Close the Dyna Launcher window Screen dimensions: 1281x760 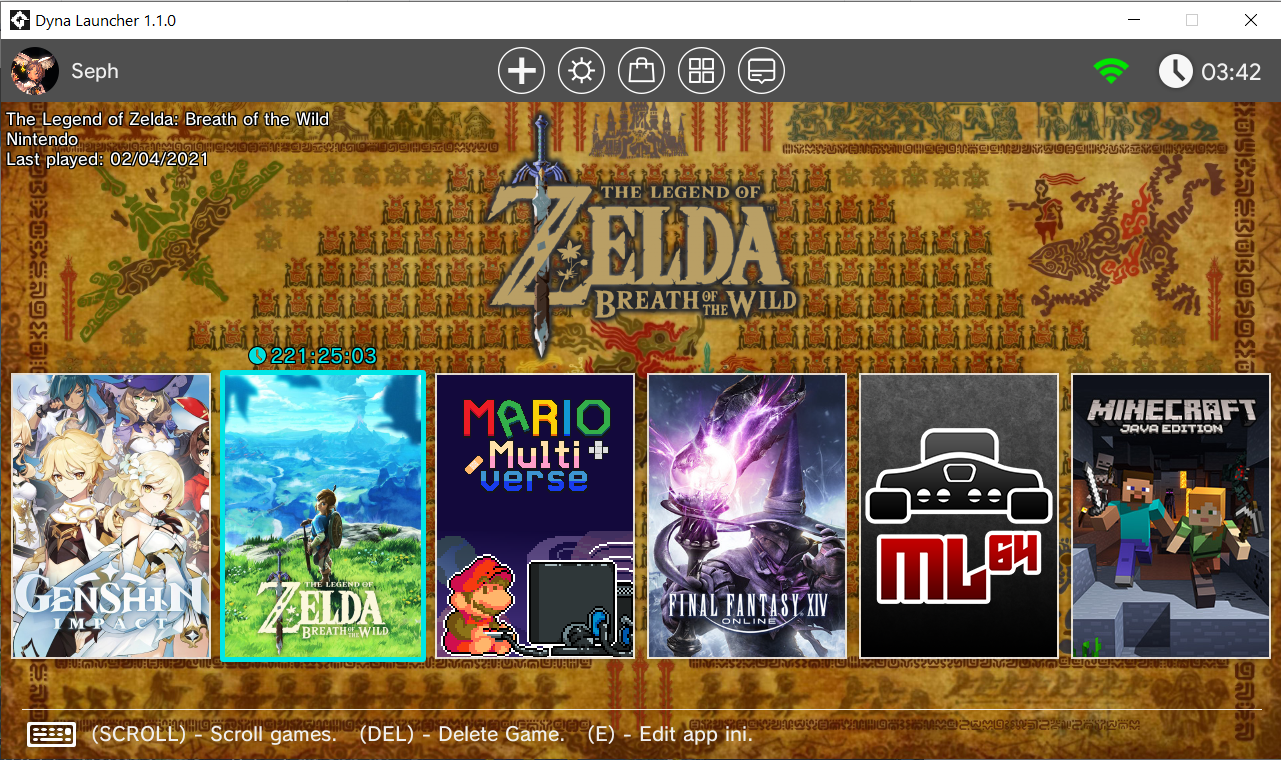1250,20
